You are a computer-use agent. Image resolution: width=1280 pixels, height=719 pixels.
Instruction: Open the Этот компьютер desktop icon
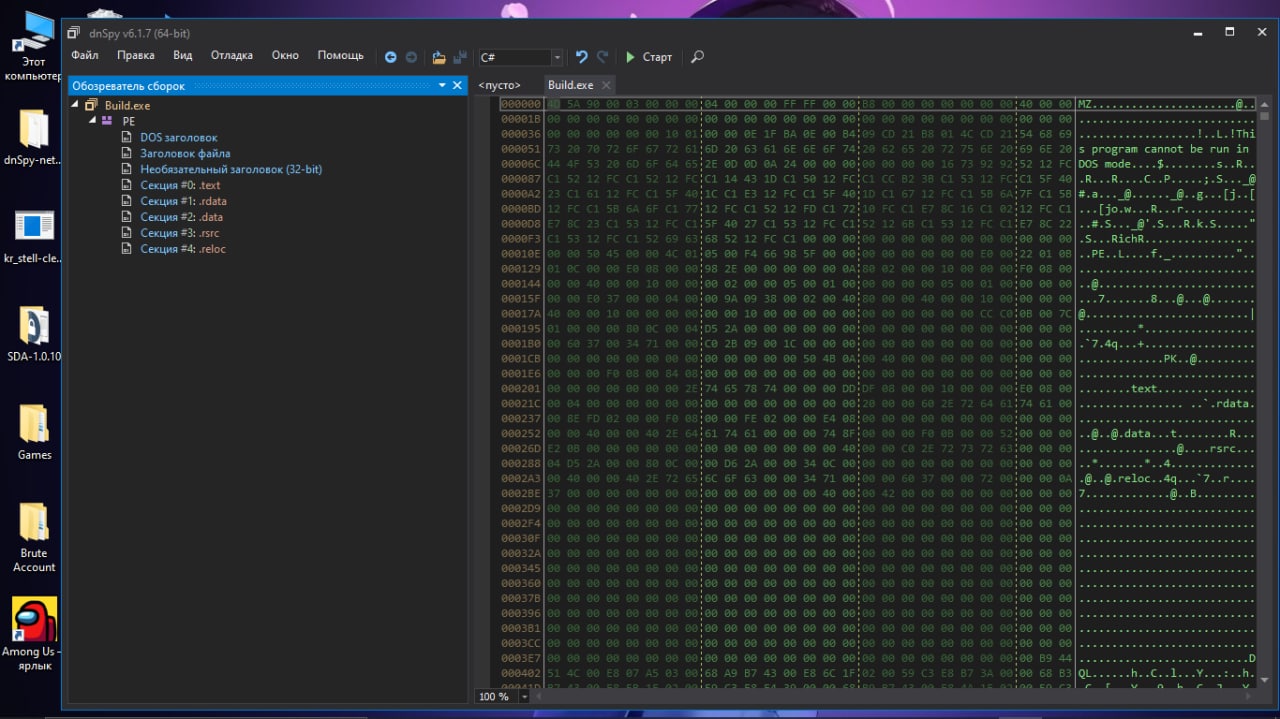(x=33, y=45)
